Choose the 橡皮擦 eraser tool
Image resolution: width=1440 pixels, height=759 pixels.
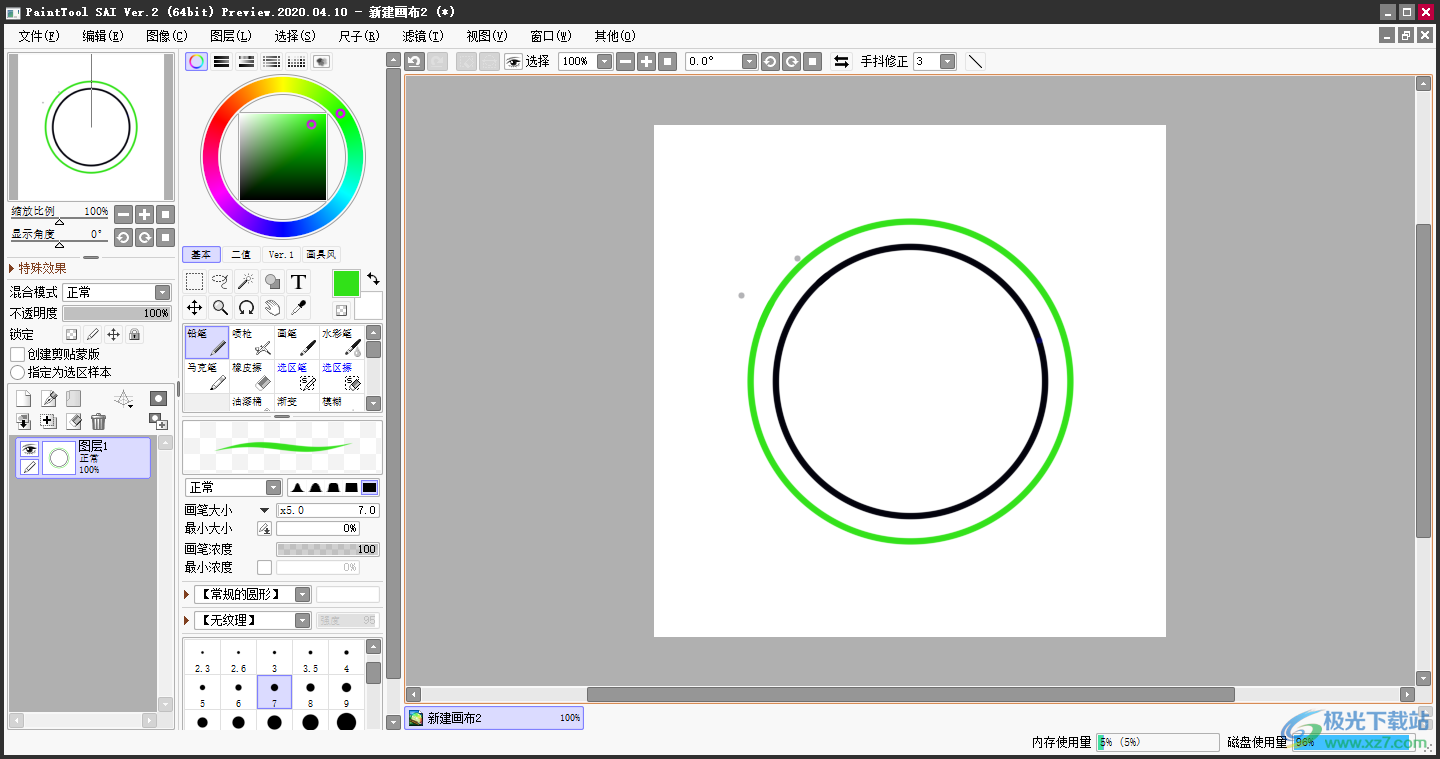[252, 376]
